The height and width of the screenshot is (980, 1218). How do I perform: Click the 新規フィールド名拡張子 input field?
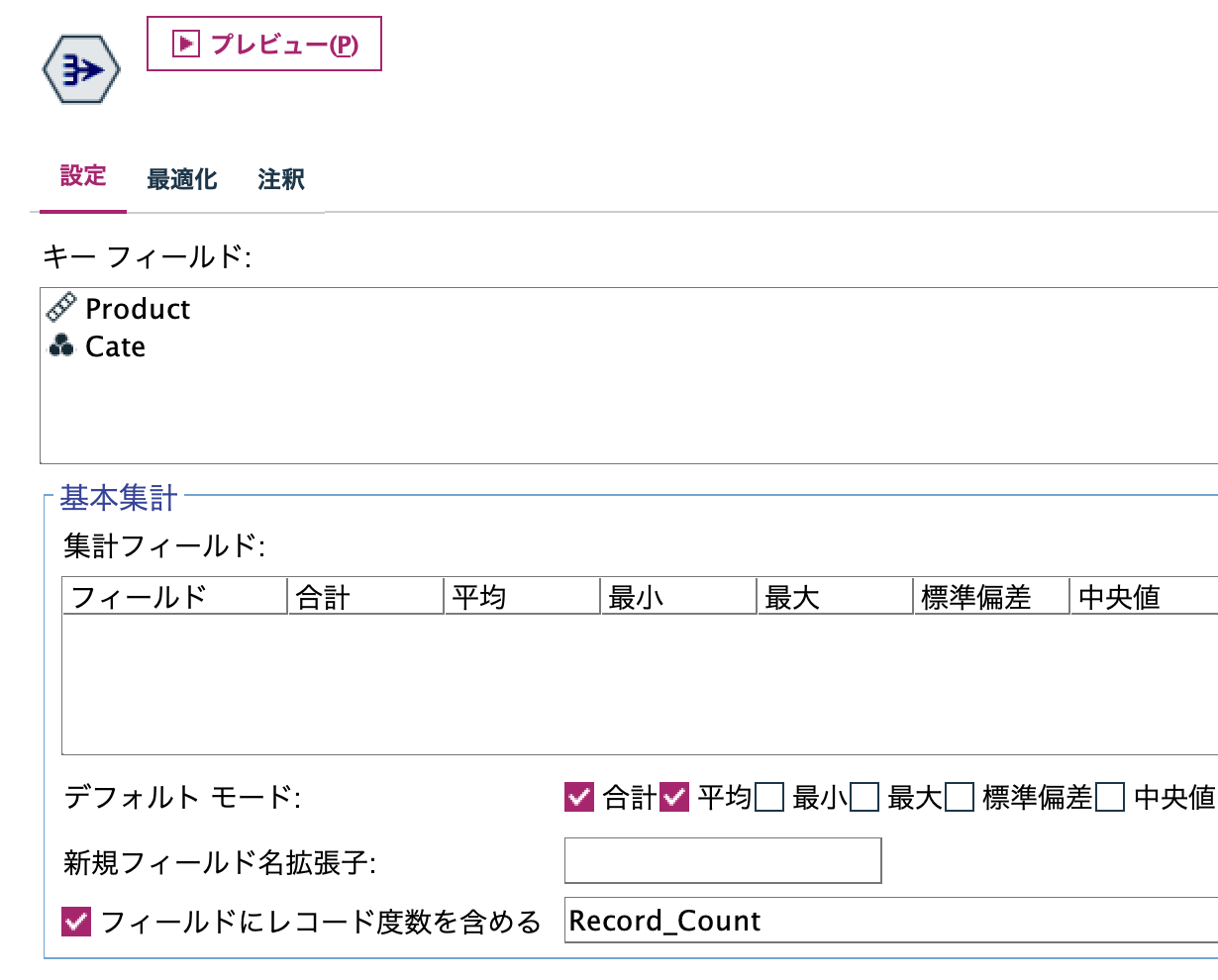[x=723, y=860]
